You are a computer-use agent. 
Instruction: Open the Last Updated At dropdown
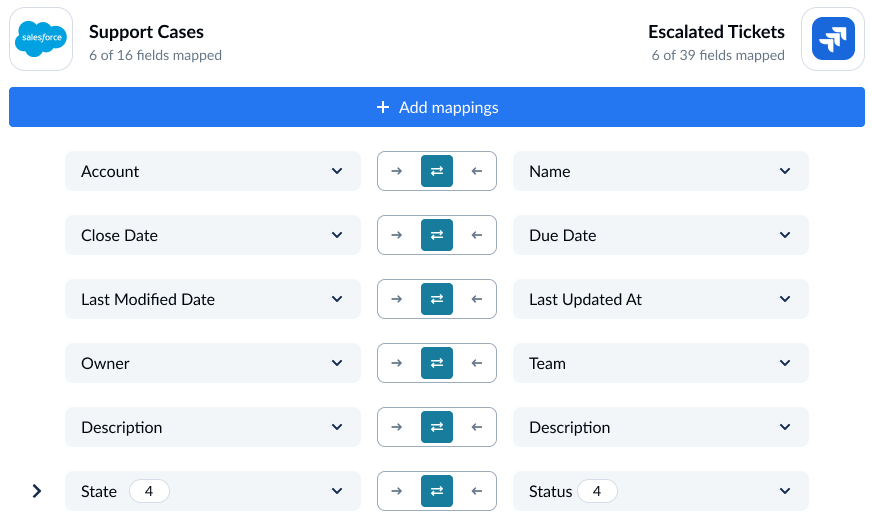coord(660,299)
